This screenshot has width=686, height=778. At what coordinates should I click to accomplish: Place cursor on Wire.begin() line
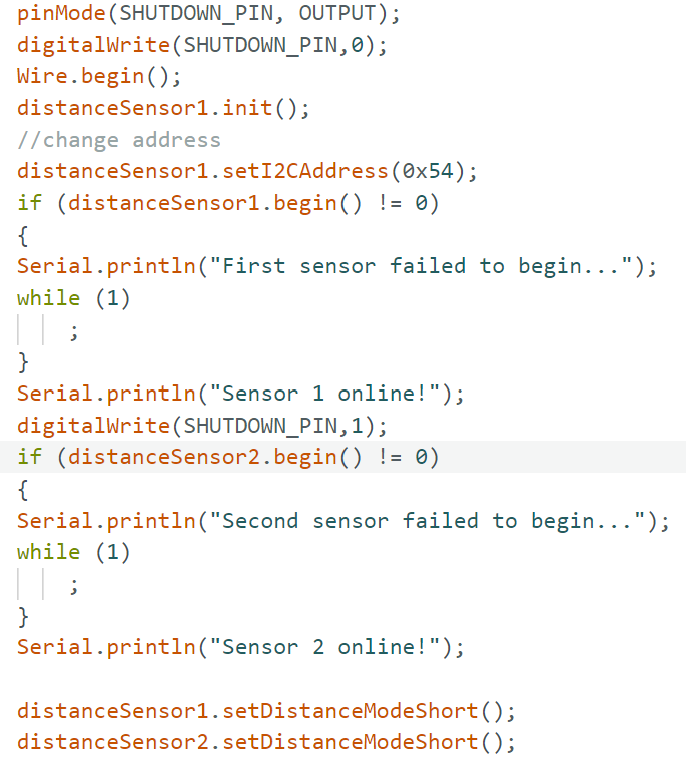99,76
